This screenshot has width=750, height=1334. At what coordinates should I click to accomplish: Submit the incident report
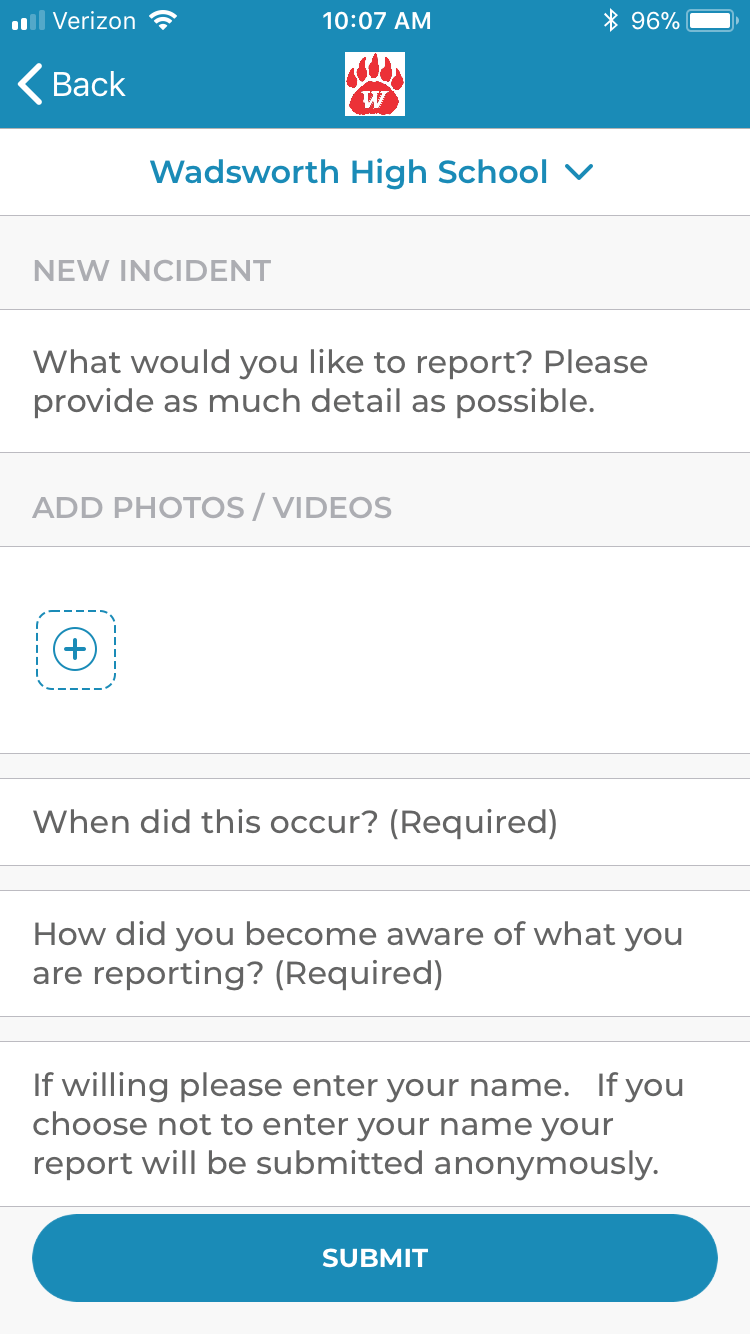coord(375,1258)
